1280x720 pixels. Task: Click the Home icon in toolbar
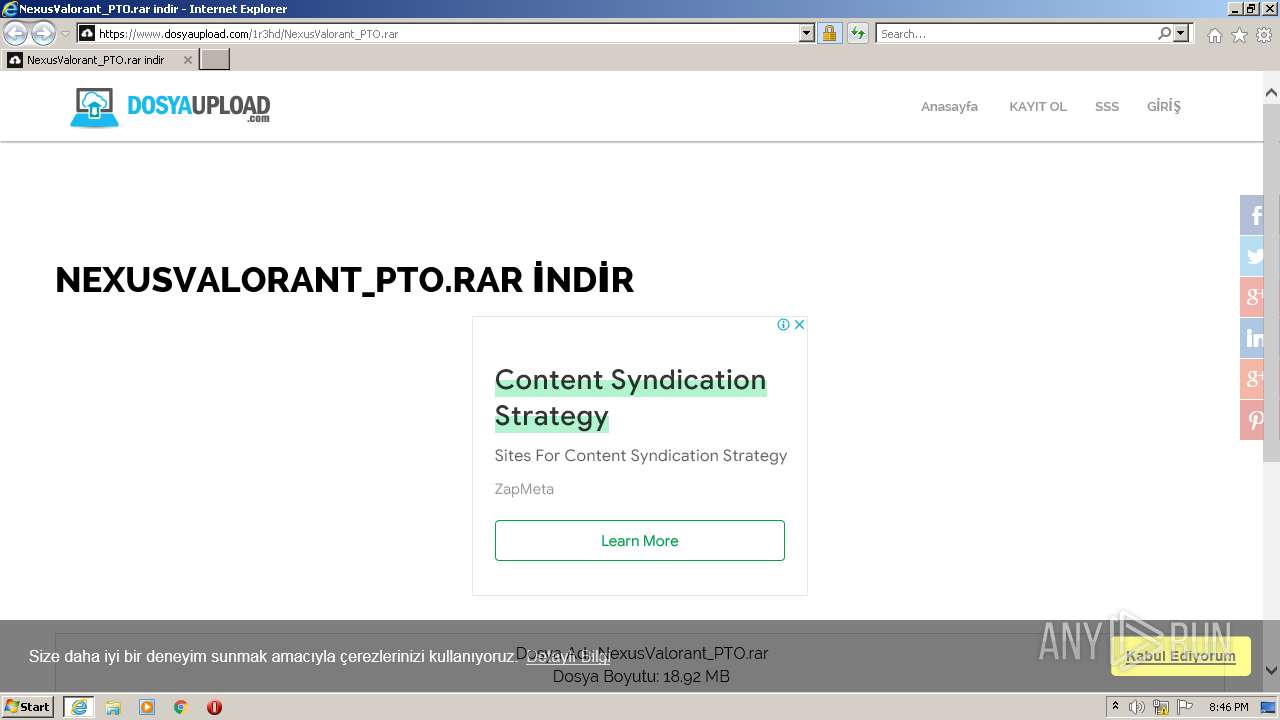click(x=1214, y=35)
